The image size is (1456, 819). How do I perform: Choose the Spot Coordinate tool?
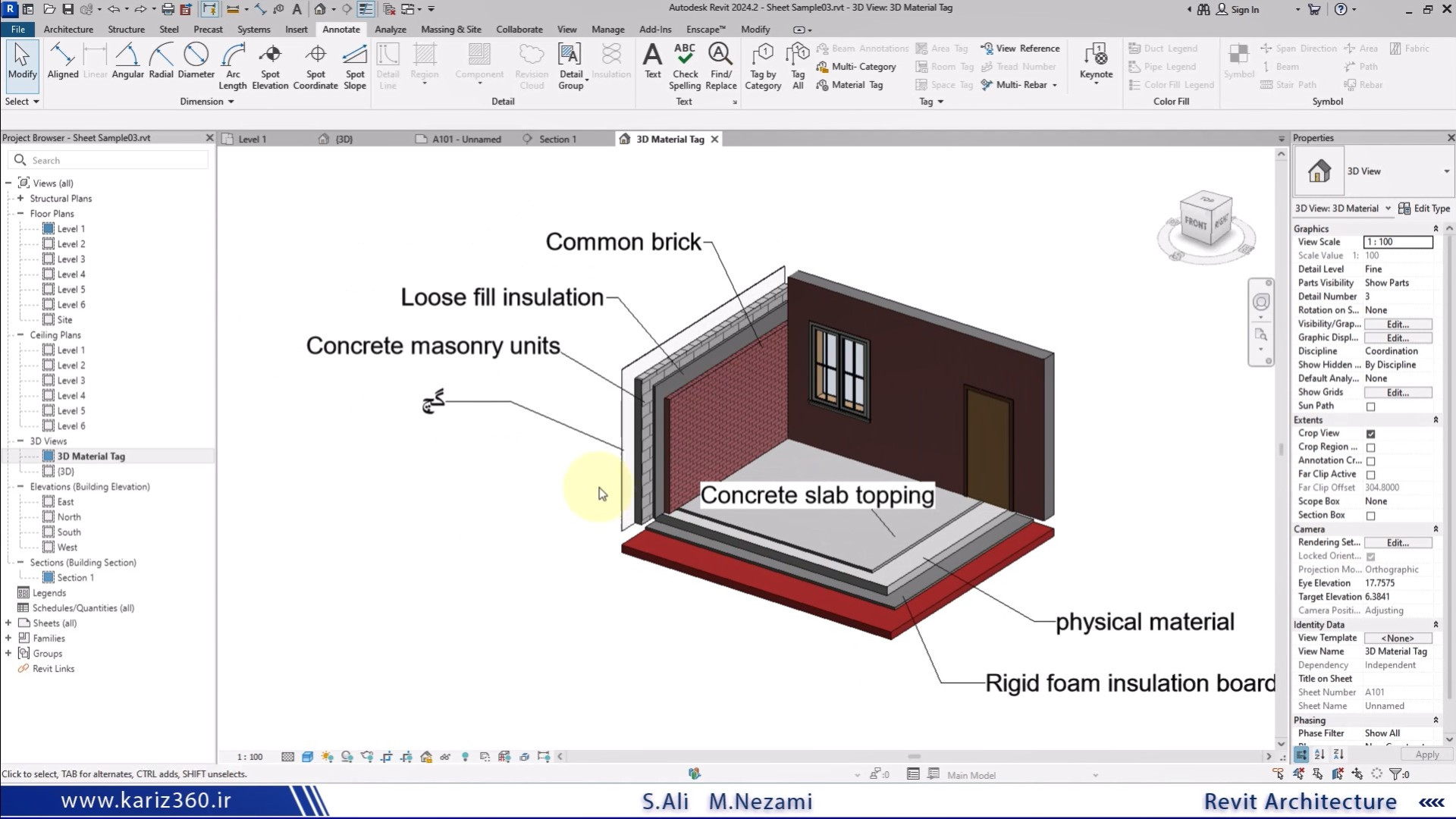pos(315,66)
